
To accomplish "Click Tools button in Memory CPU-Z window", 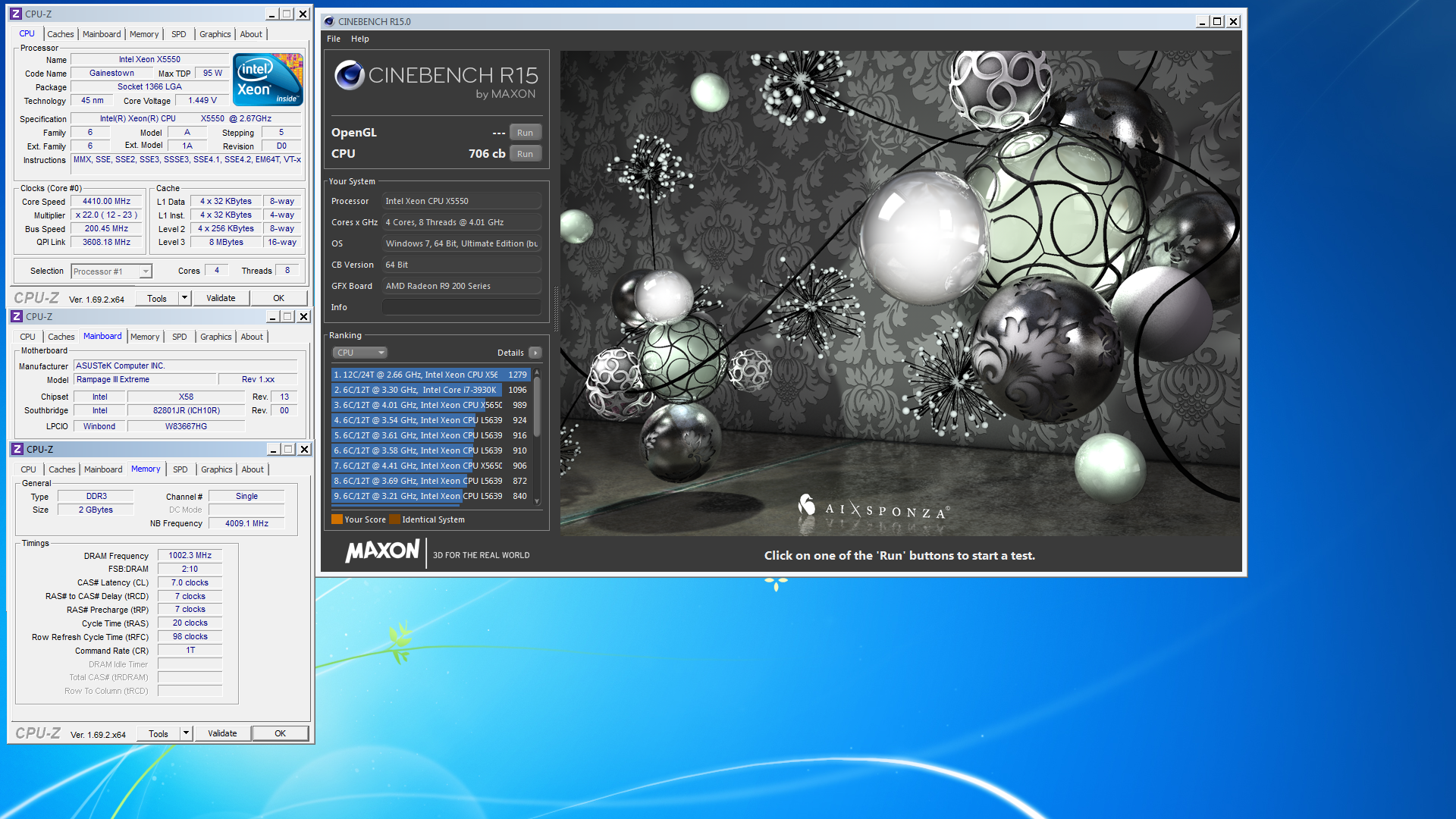I will pyautogui.click(x=158, y=733).
